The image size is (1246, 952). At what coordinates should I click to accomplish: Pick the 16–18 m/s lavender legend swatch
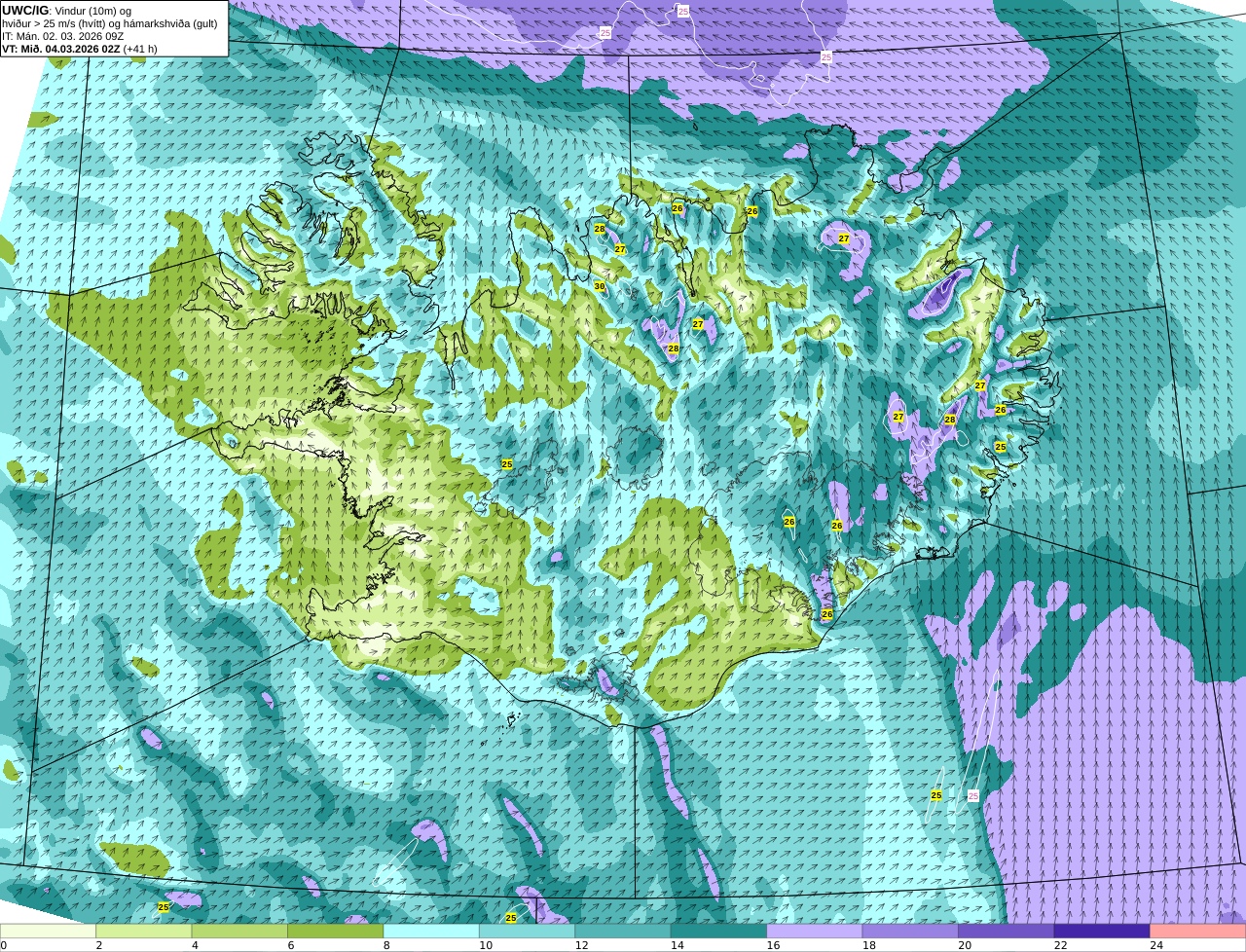pos(815,931)
